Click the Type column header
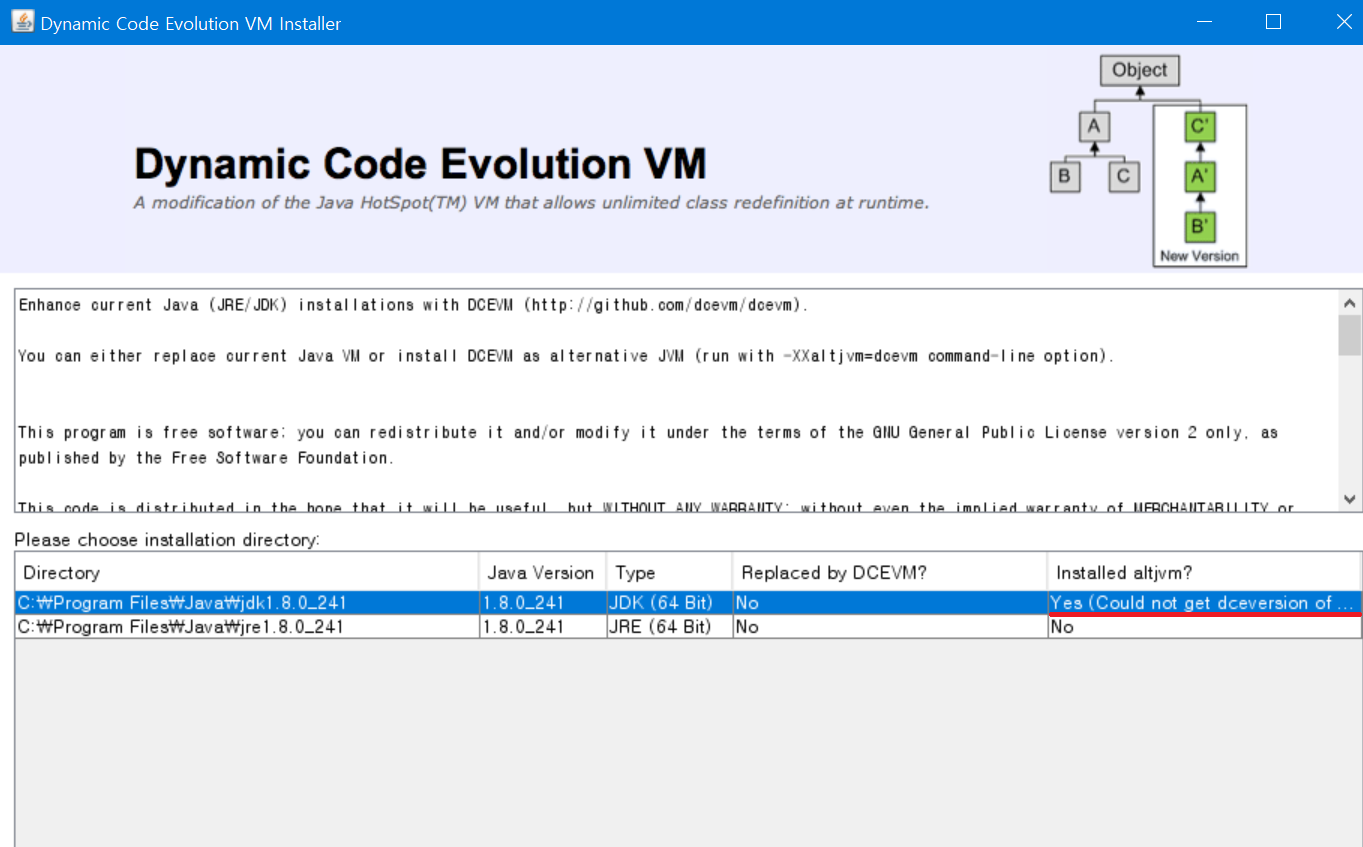 tap(669, 572)
